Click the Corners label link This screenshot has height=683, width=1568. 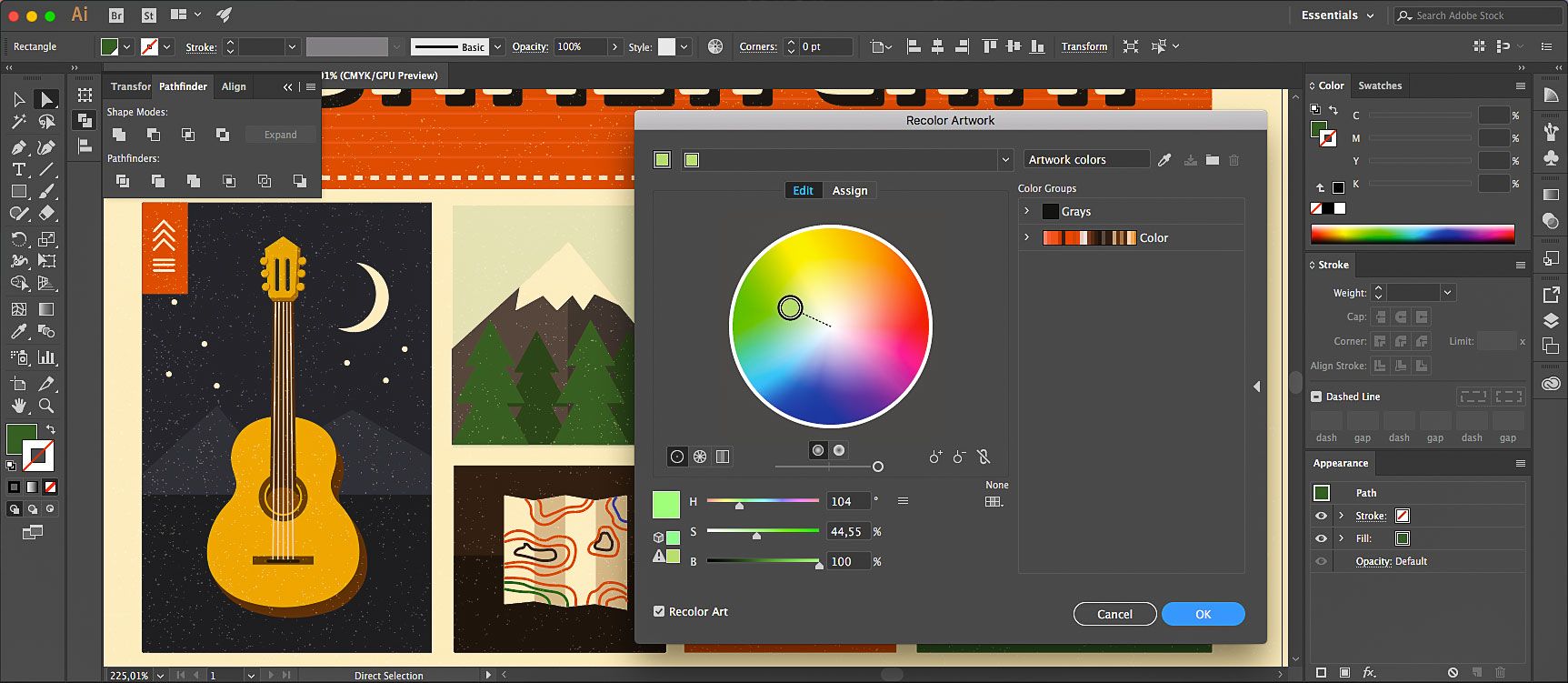click(758, 46)
